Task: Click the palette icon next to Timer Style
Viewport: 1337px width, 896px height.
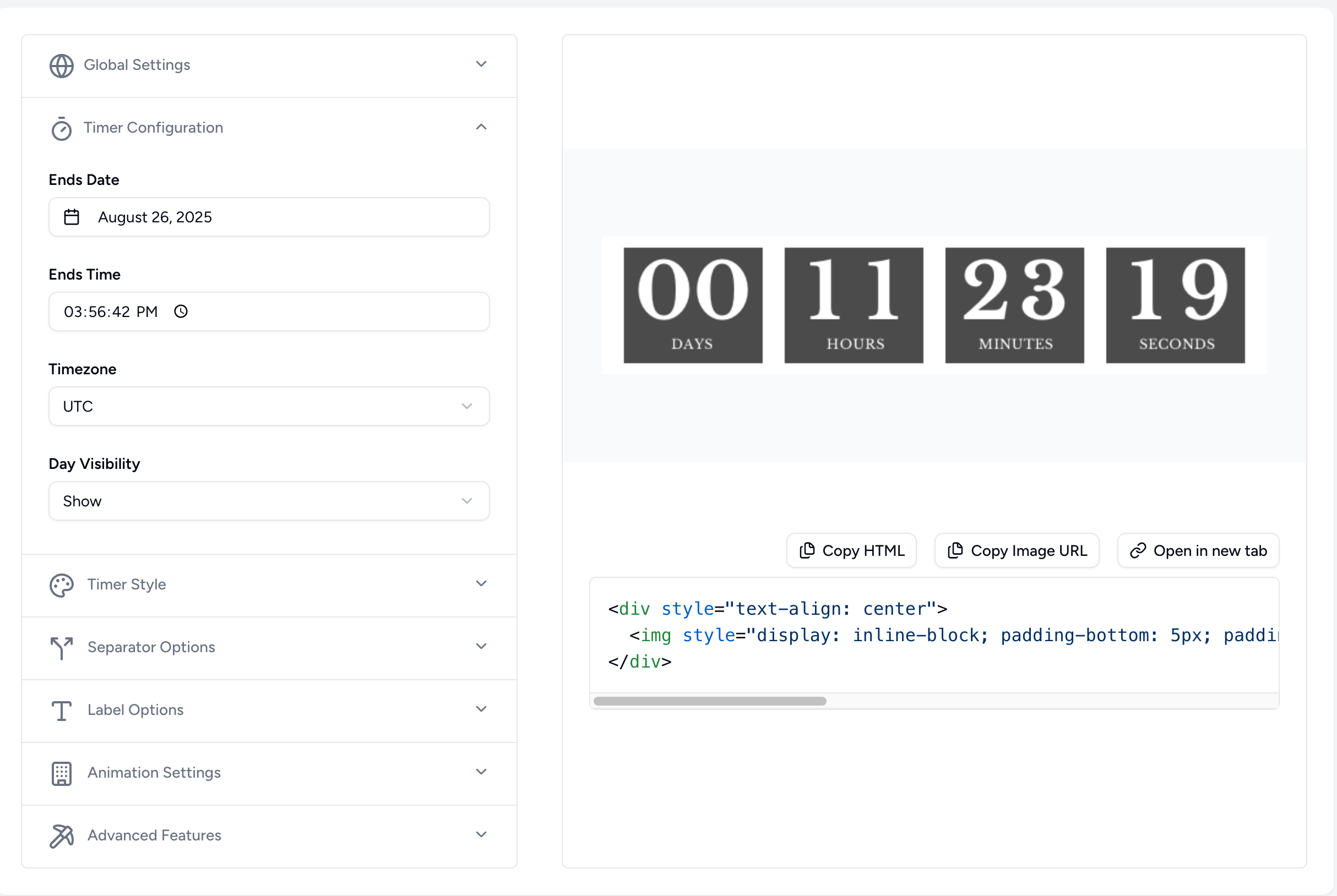Action: pos(61,585)
